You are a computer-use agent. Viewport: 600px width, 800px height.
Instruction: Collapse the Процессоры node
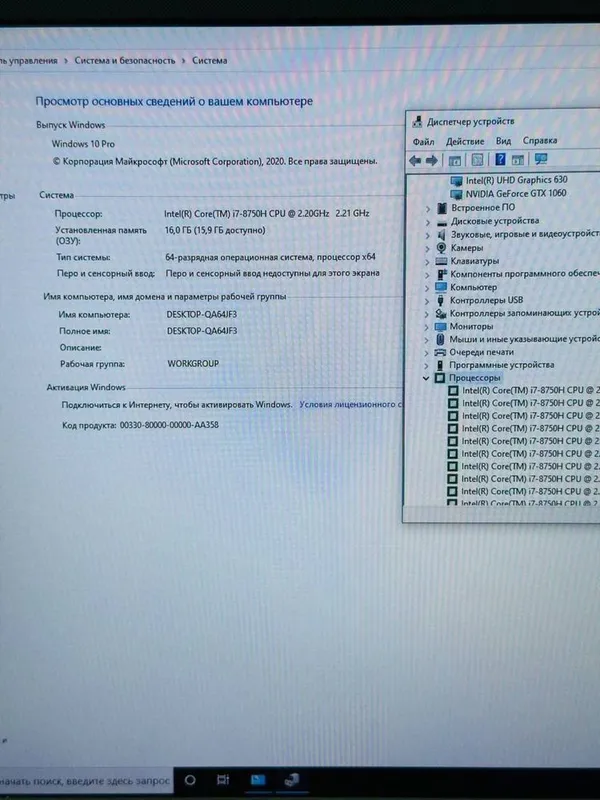pyautogui.click(x=426, y=379)
